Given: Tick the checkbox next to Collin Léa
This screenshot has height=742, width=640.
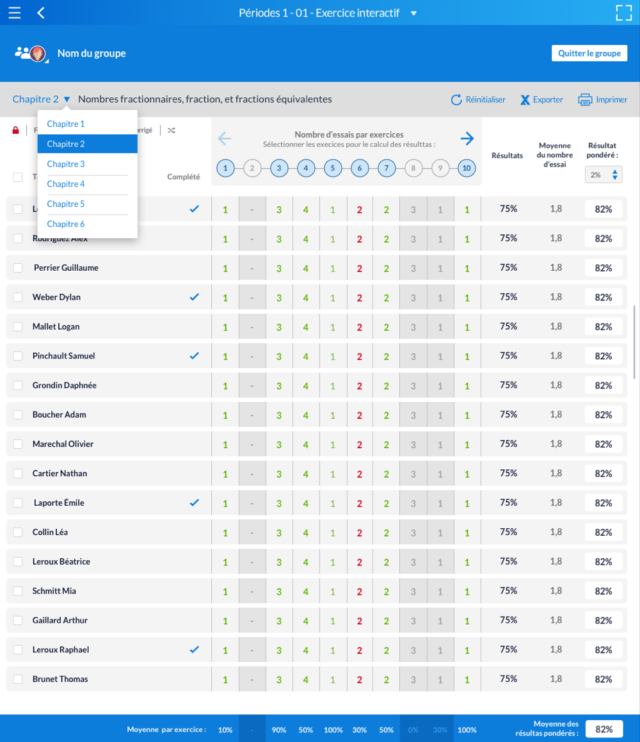Looking at the screenshot, I should point(17,532).
